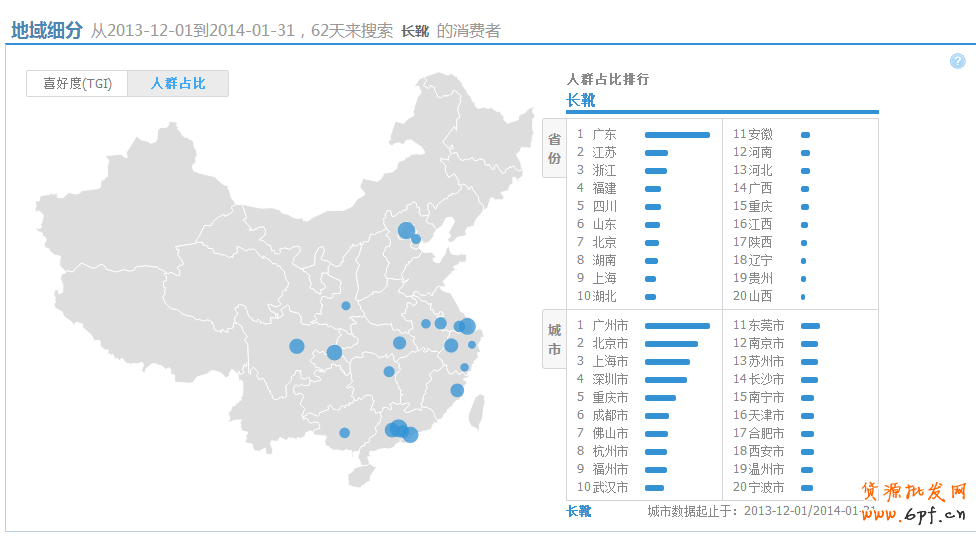Open the 省份 ranking side tab
This screenshot has width=976, height=536.
tap(554, 149)
